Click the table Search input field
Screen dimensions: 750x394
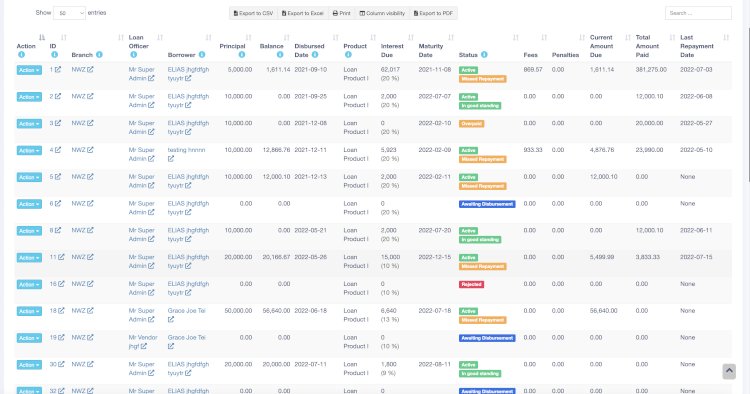point(698,13)
